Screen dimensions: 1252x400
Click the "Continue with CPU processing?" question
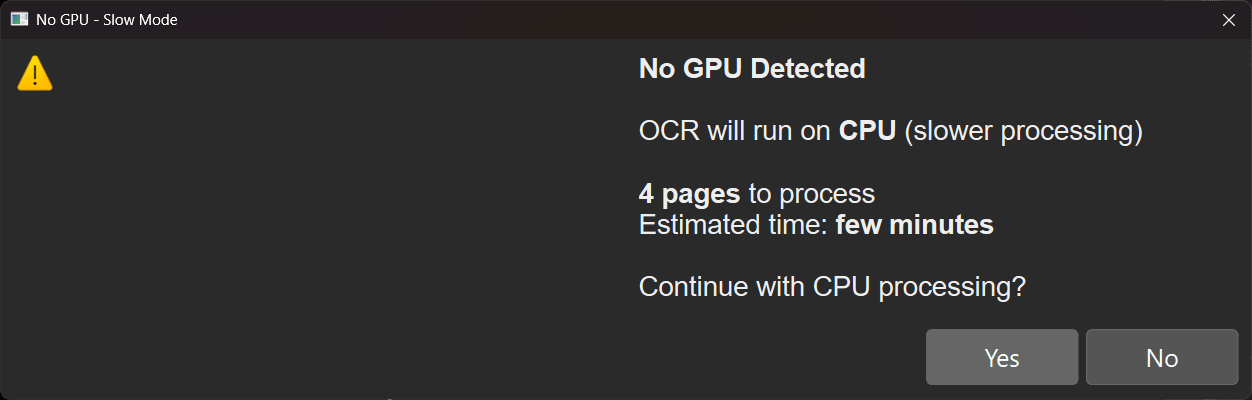[x=832, y=287]
